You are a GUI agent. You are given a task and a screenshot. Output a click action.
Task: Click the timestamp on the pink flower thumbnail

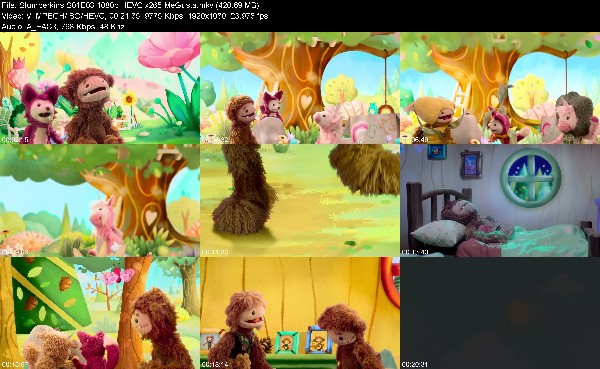[15, 140]
